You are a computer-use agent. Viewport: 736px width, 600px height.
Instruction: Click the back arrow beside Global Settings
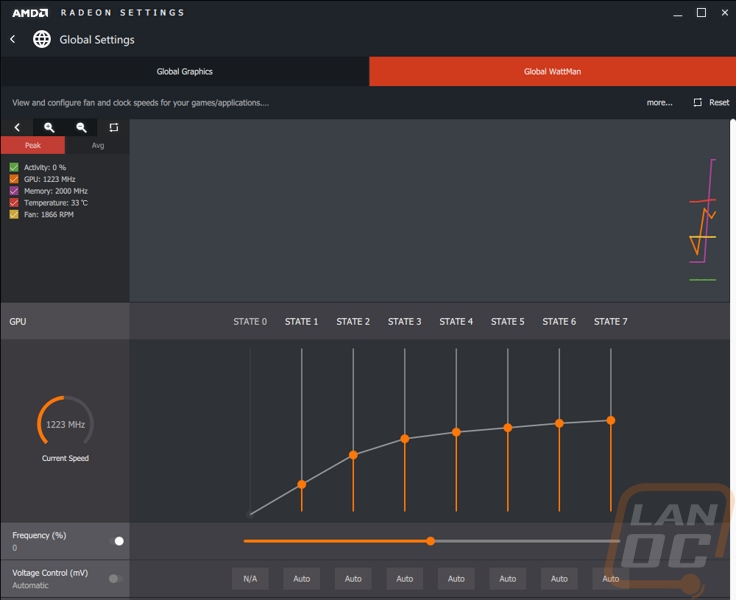click(13, 39)
